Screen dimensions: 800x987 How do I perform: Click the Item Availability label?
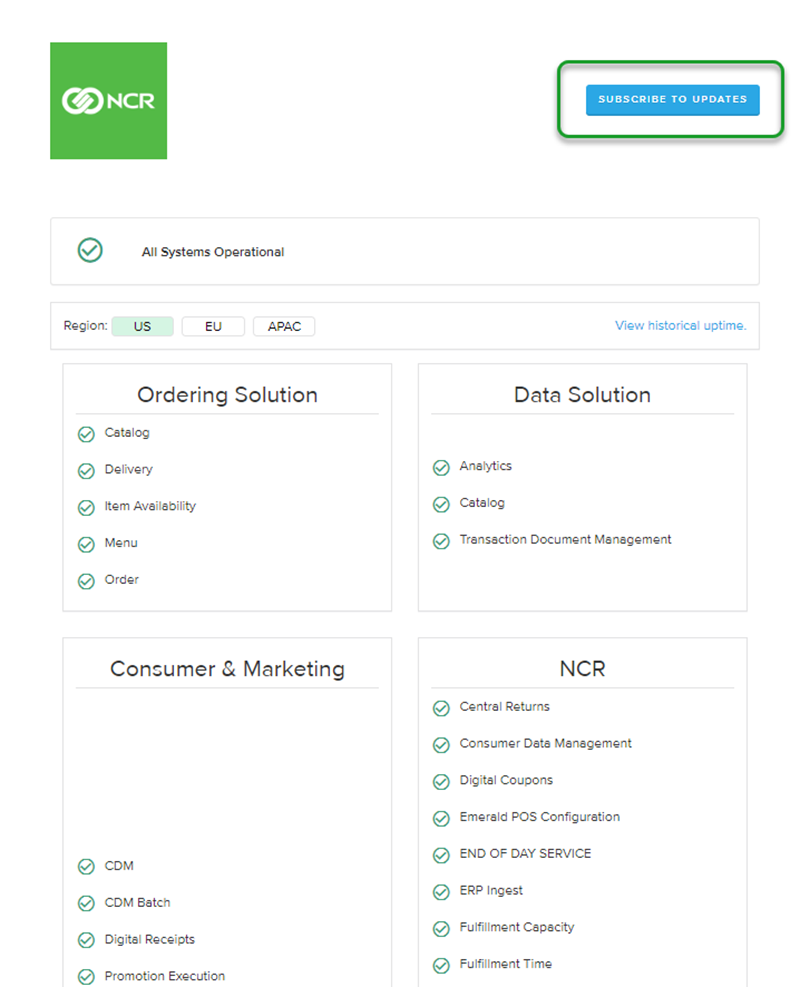150,506
